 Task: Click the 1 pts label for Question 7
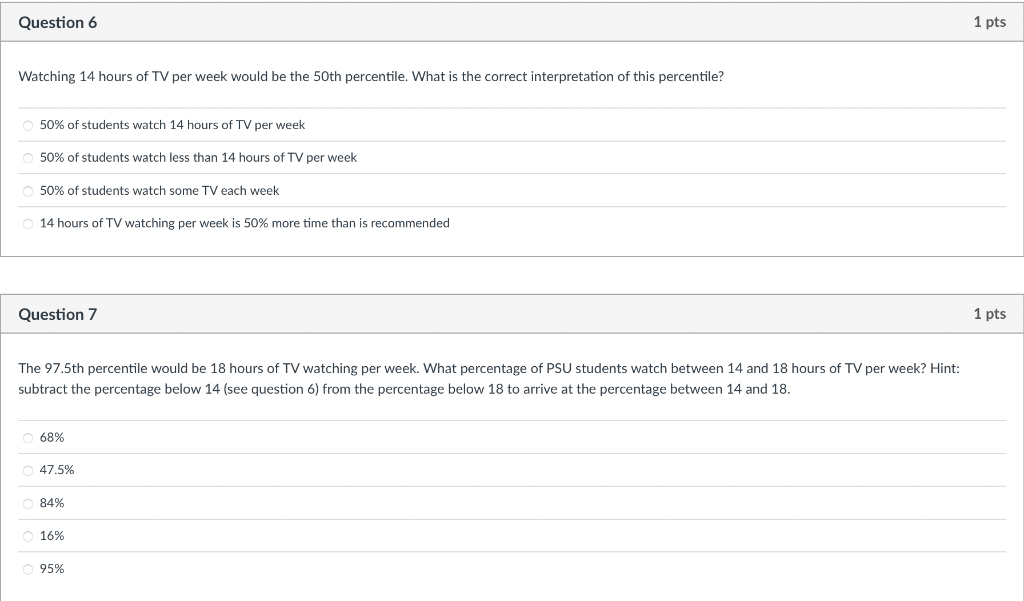pos(989,313)
